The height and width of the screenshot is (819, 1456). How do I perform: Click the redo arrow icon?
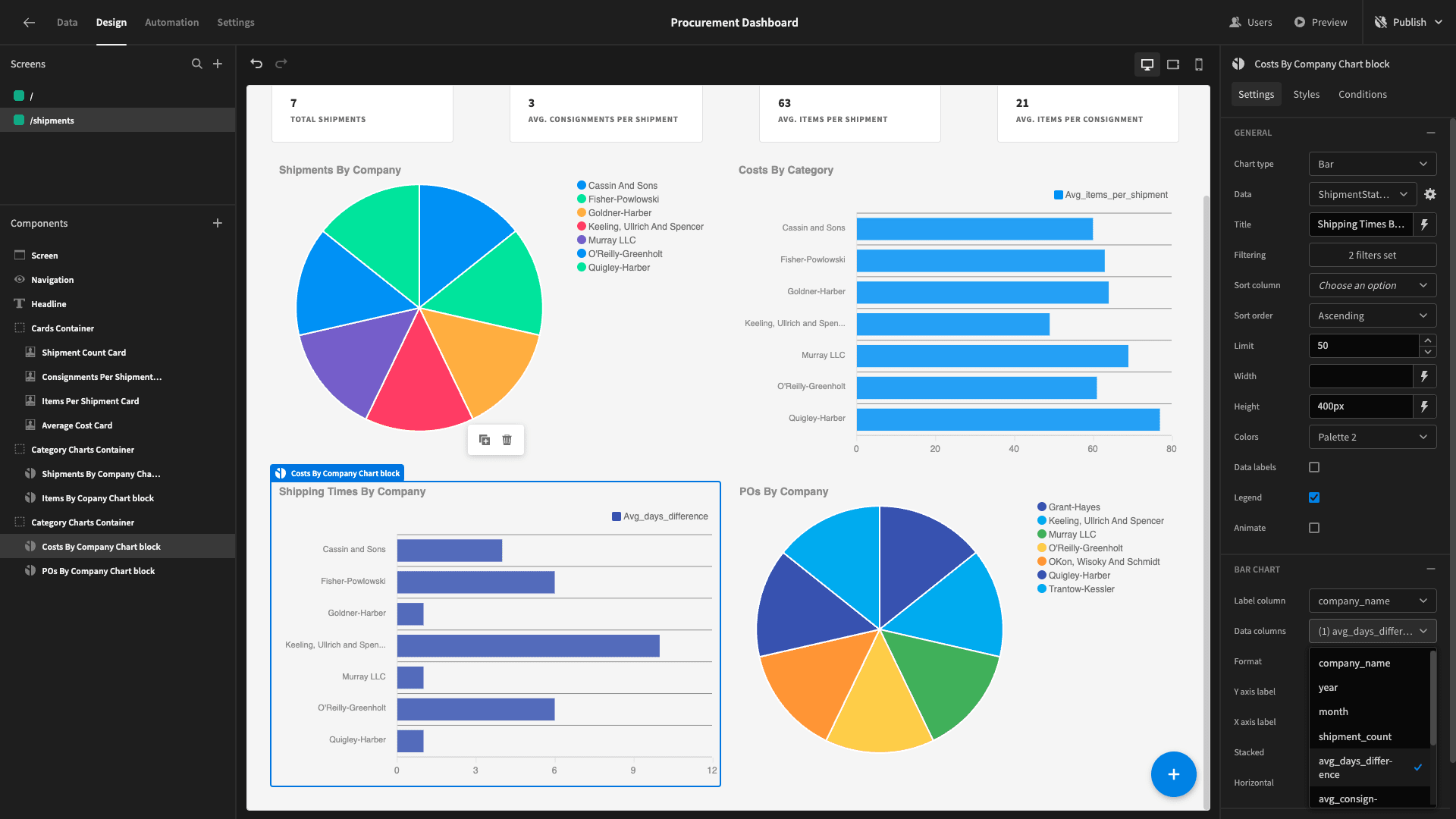click(x=281, y=64)
